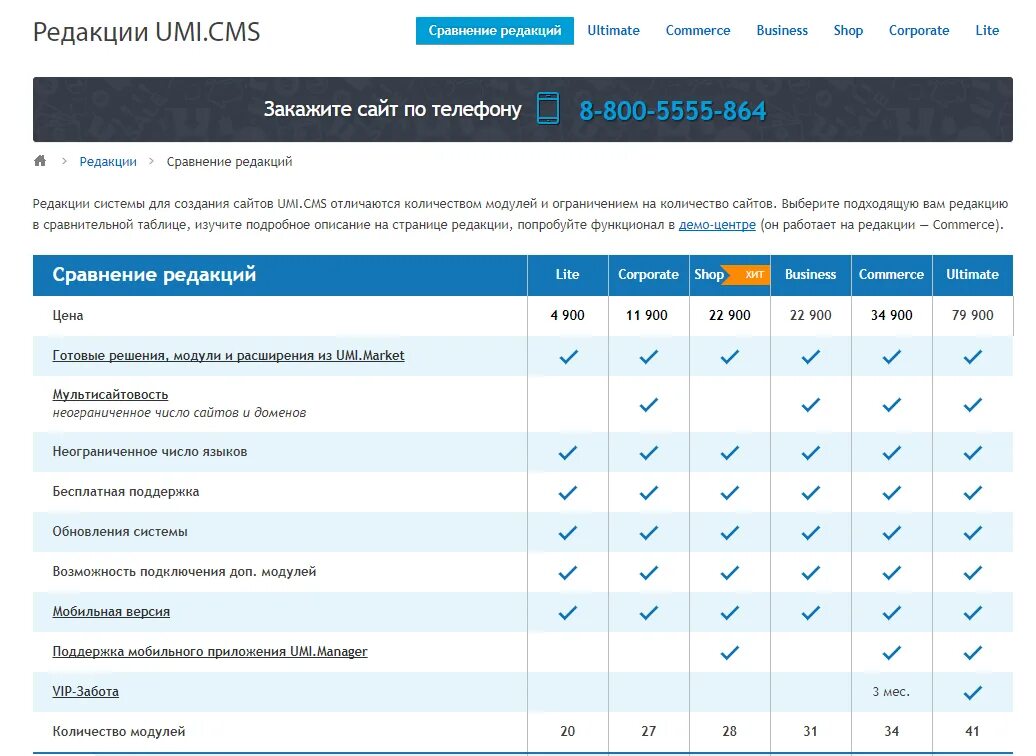
Task: Call phone number 8-800-5555-864
Action: pyautogui.click(x=673, y=110)
